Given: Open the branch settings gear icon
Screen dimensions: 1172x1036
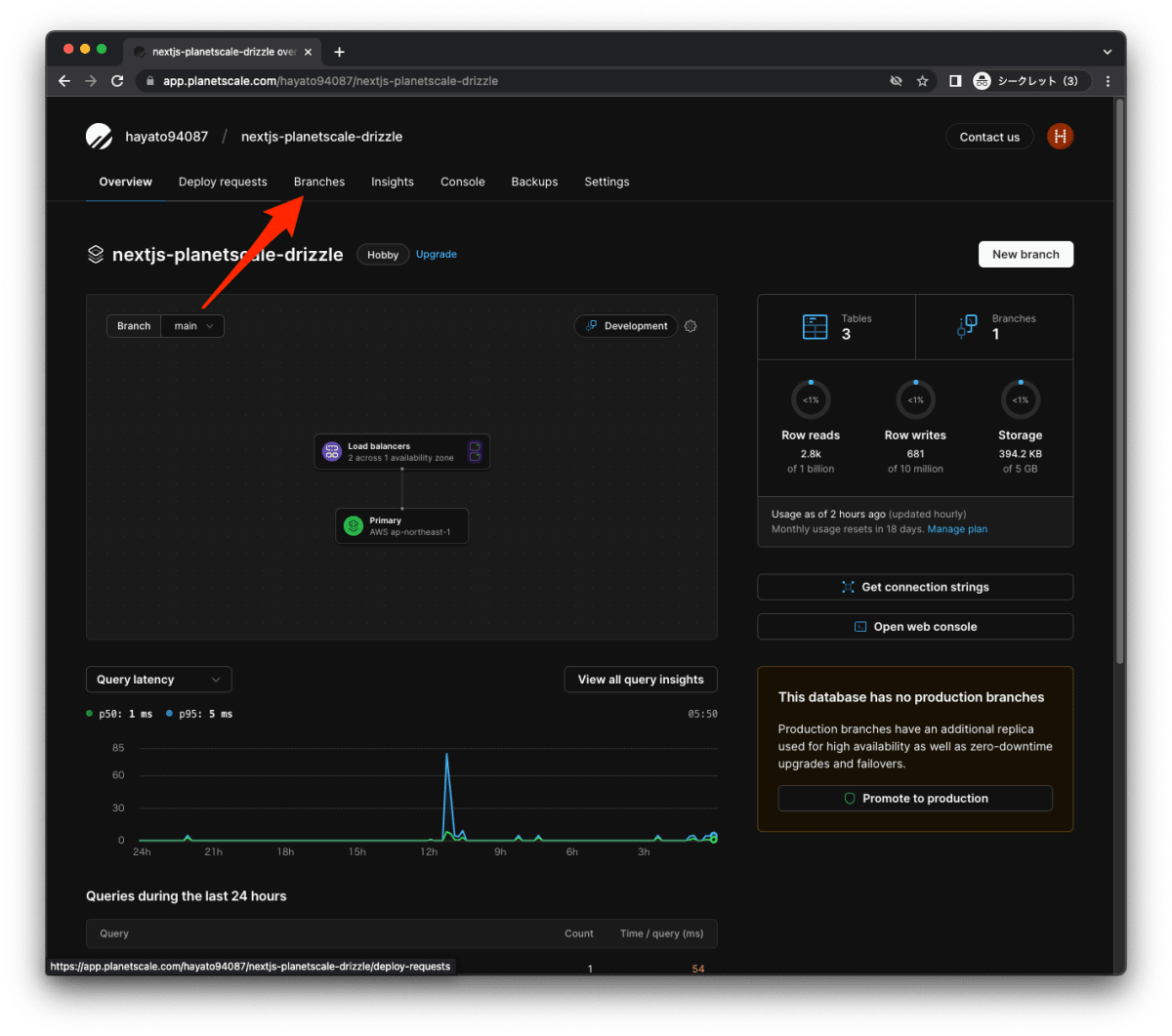Looking at the screenshot, I should point(691,326).
